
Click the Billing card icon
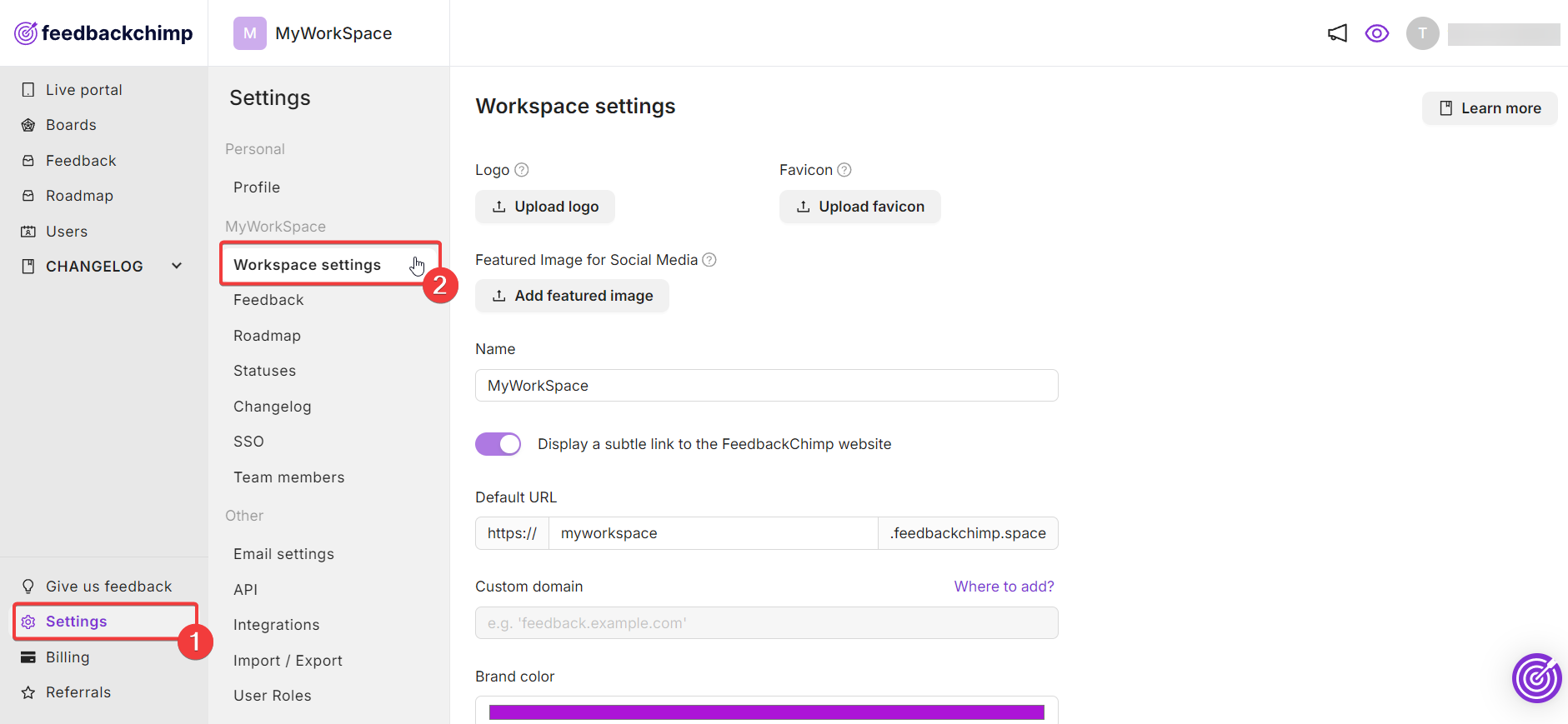tap(28, 657)
